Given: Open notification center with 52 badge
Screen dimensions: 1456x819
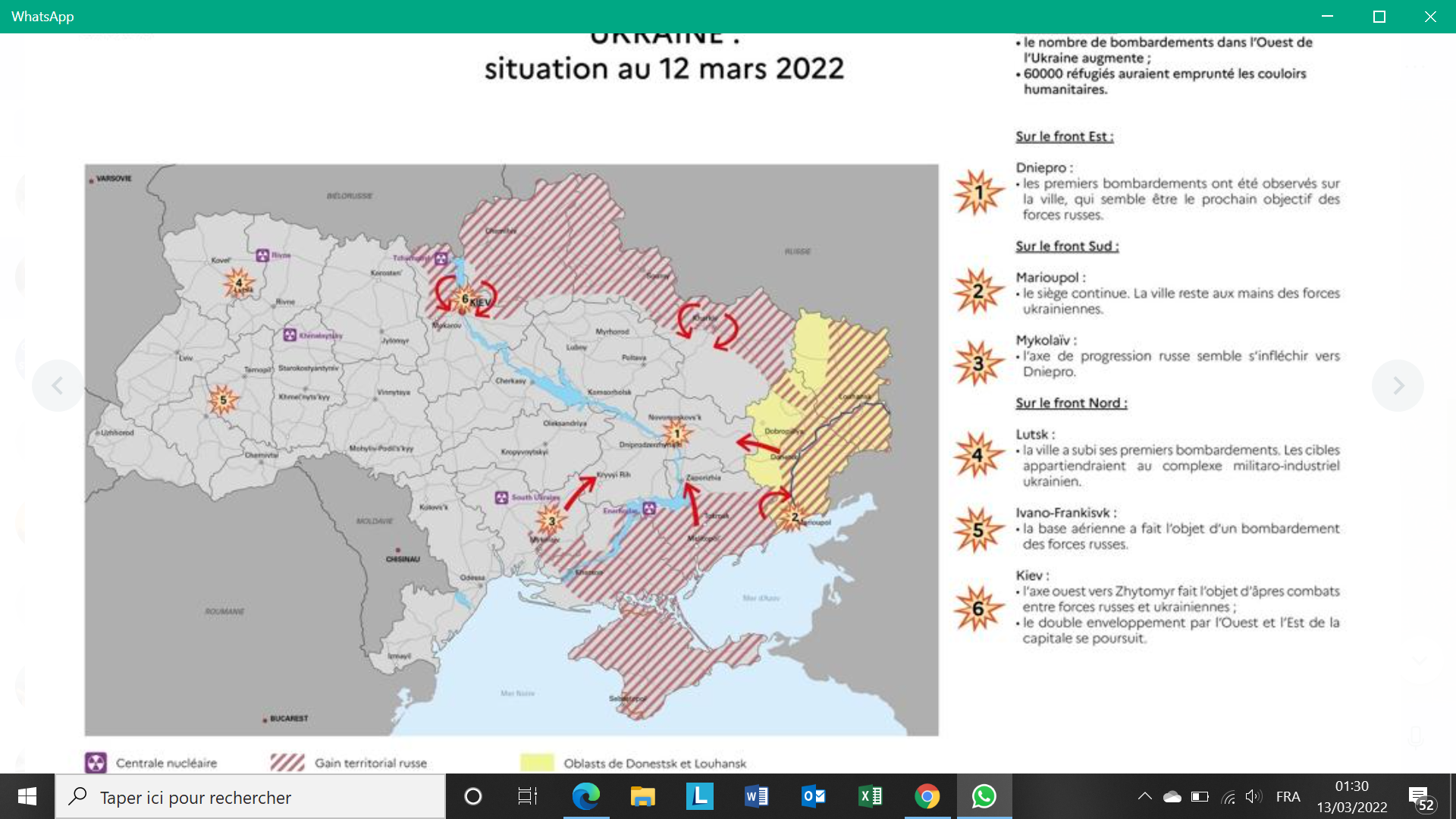Looking at the screenshot, I should coord(1420,798).
